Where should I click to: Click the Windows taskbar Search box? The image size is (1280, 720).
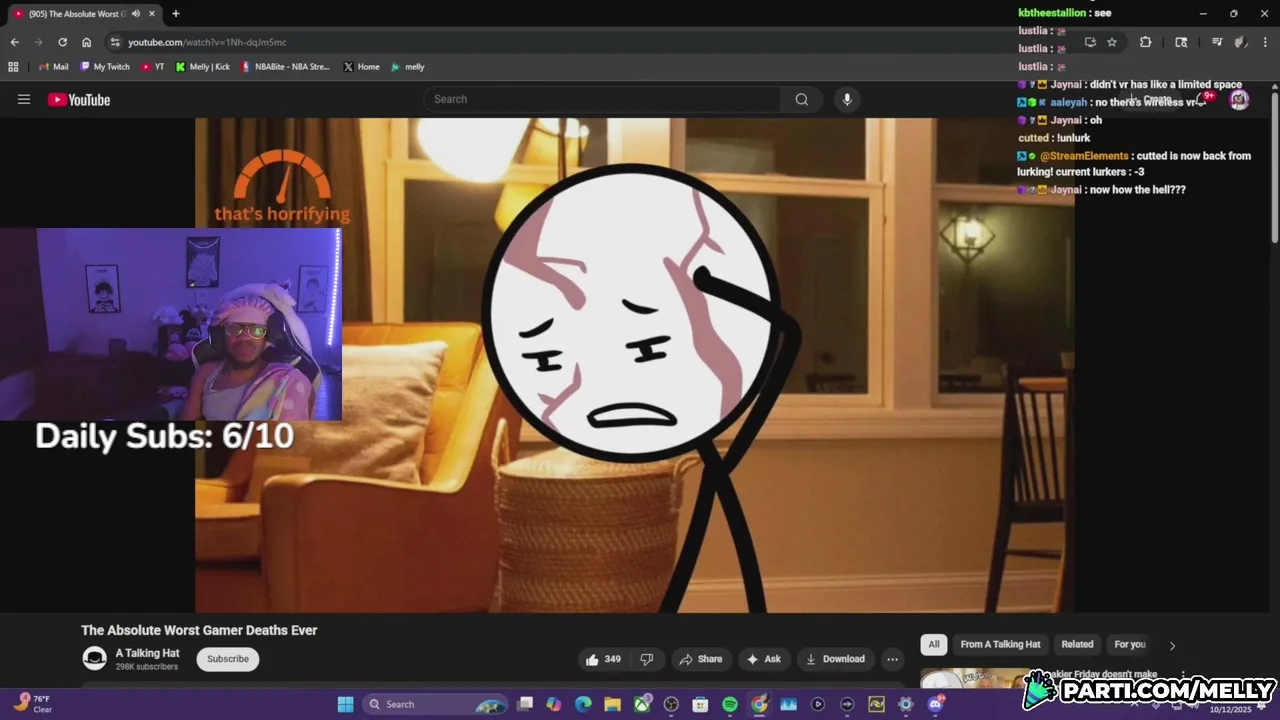point(434,704)
